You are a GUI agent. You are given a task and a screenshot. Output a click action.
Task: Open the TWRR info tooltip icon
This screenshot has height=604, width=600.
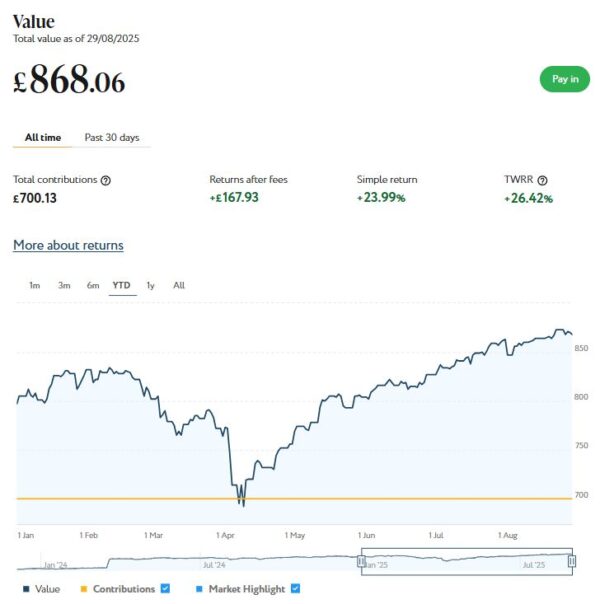click(x=543, y=180)
